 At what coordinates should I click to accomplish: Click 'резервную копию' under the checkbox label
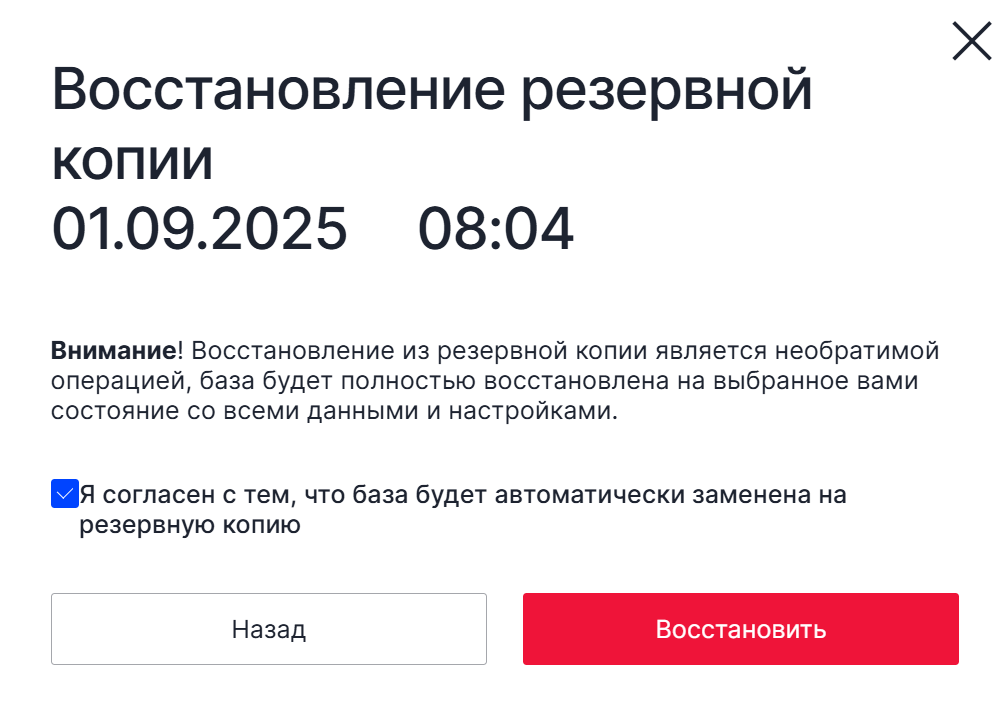tap(189, 525)
